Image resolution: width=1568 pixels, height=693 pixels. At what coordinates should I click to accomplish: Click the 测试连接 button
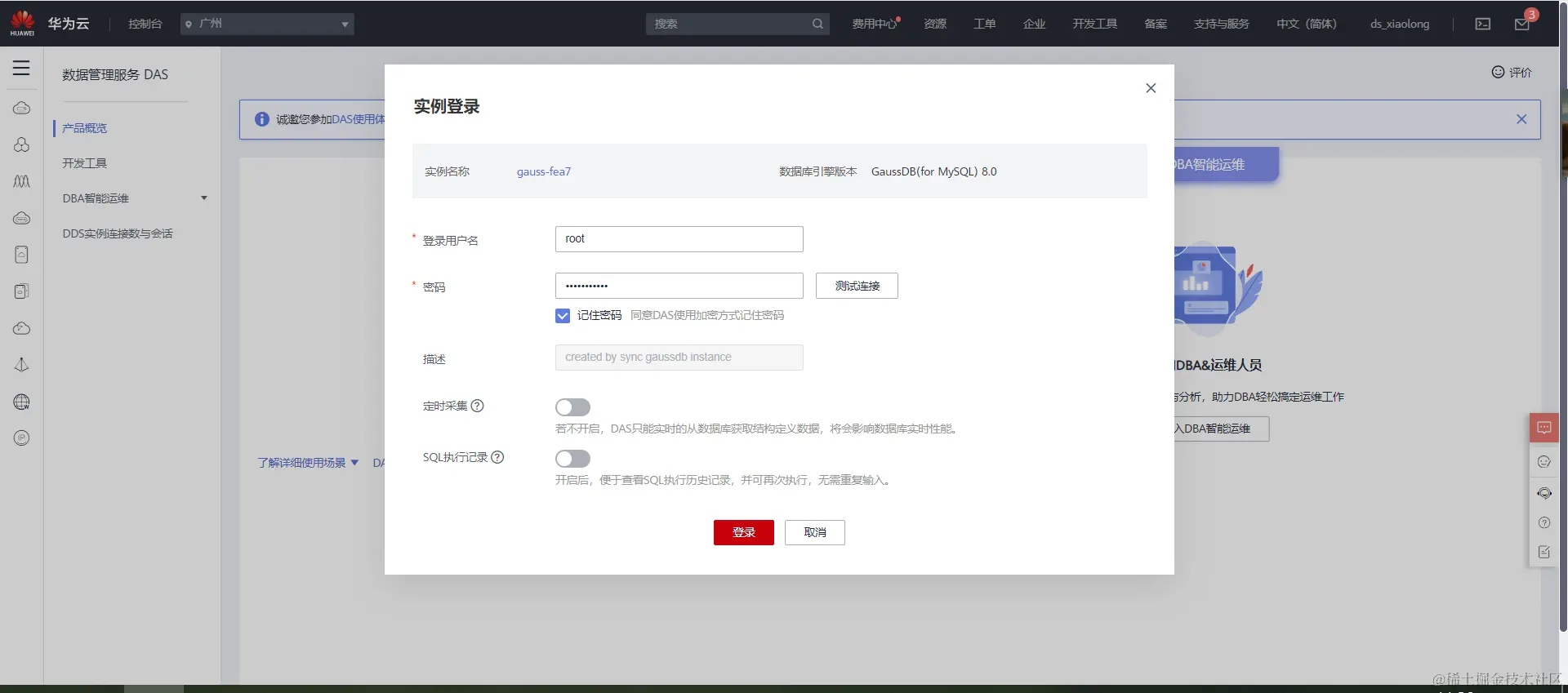point(857,286)
